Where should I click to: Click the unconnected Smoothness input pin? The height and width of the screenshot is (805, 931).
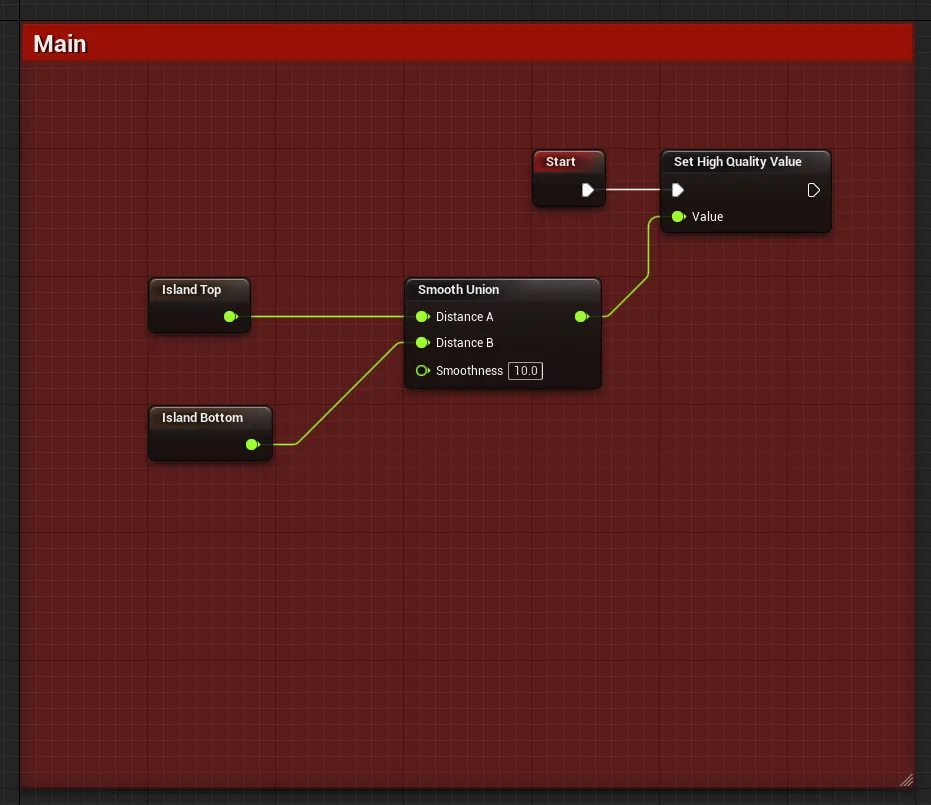click(422, 371)
